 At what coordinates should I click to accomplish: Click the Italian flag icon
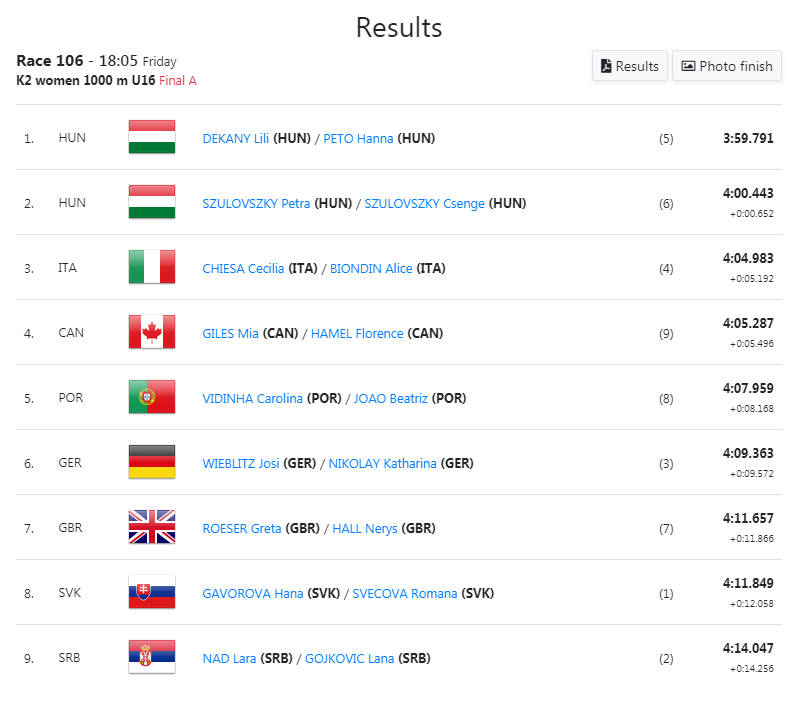coord(152,267)
